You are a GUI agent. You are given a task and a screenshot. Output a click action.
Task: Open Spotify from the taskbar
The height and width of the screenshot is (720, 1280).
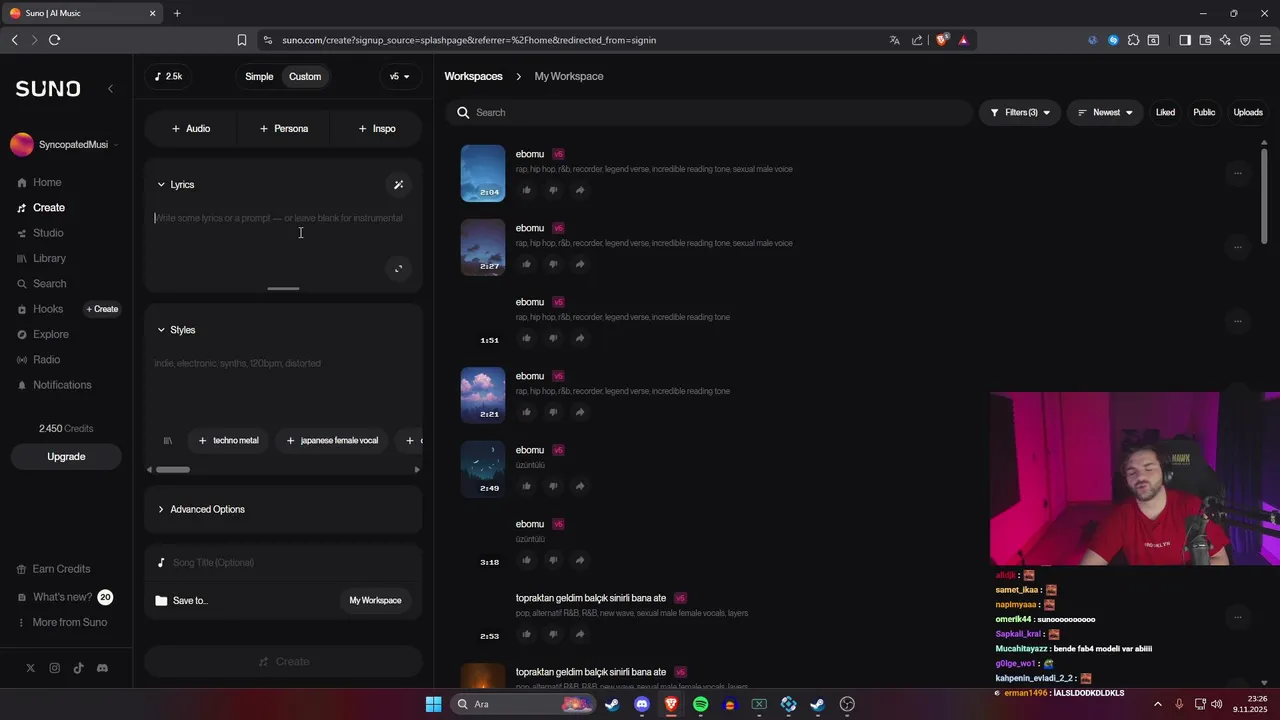point(700,704)
